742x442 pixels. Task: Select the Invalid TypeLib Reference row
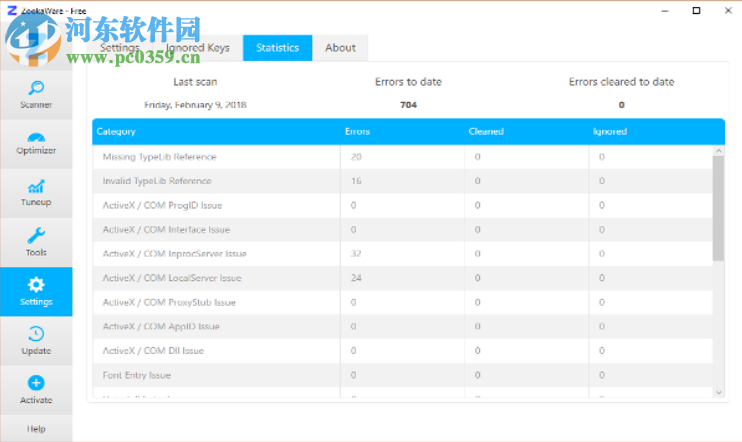(403, 181)
